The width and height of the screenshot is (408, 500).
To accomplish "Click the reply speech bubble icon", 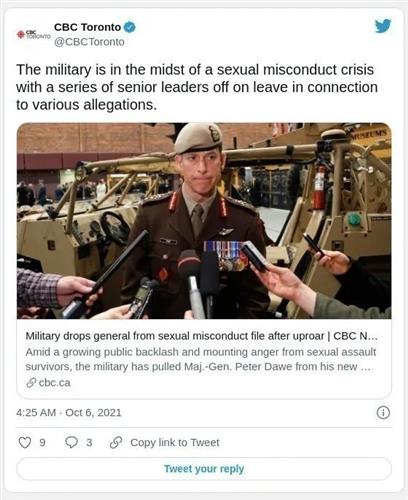I will pyautogui.click(x=71, y=443).
